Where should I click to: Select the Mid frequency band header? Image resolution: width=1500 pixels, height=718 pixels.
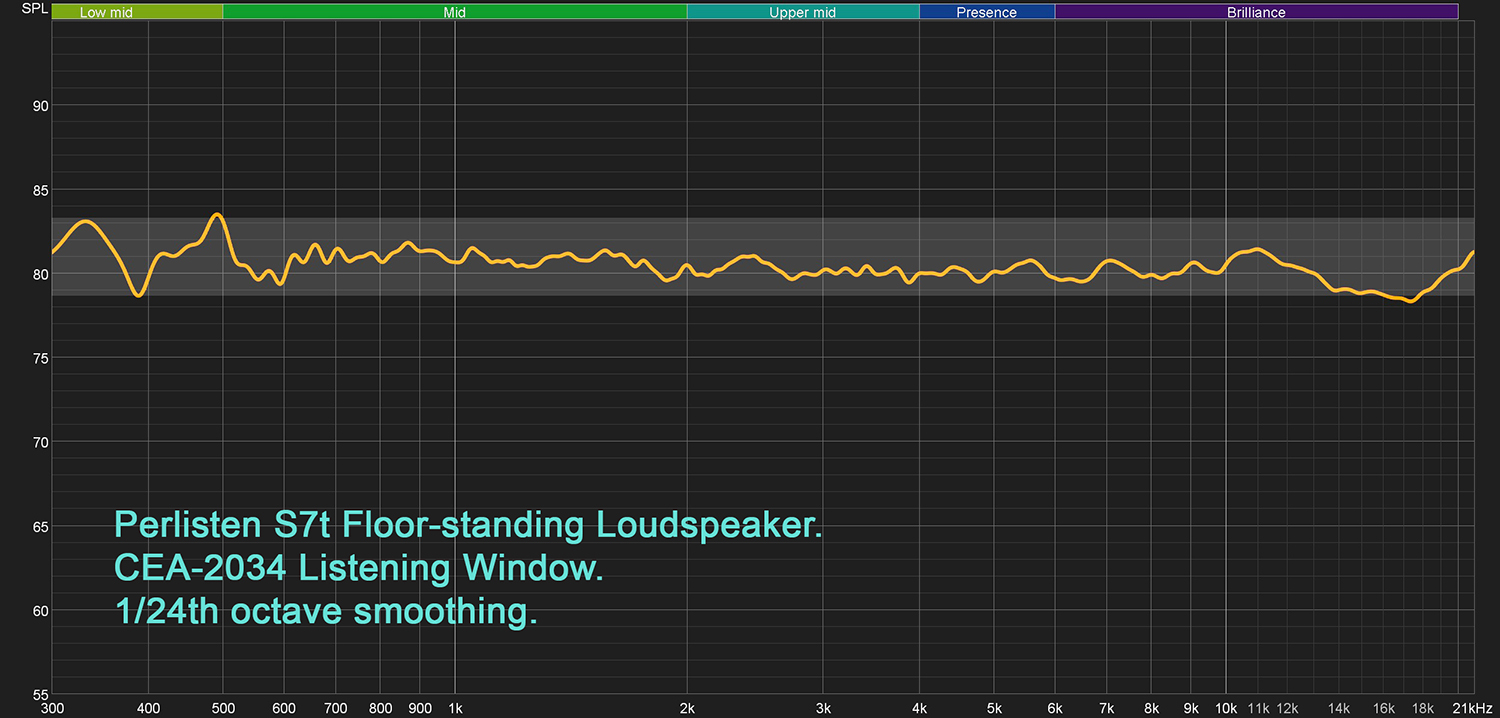[454, 13]
